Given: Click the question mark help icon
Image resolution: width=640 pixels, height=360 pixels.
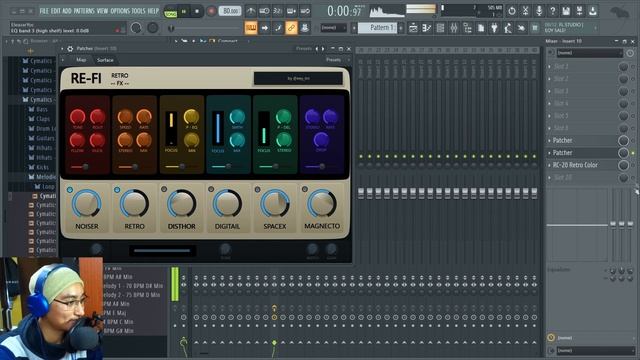Looking at the screenshot, I should coord(552,11).
